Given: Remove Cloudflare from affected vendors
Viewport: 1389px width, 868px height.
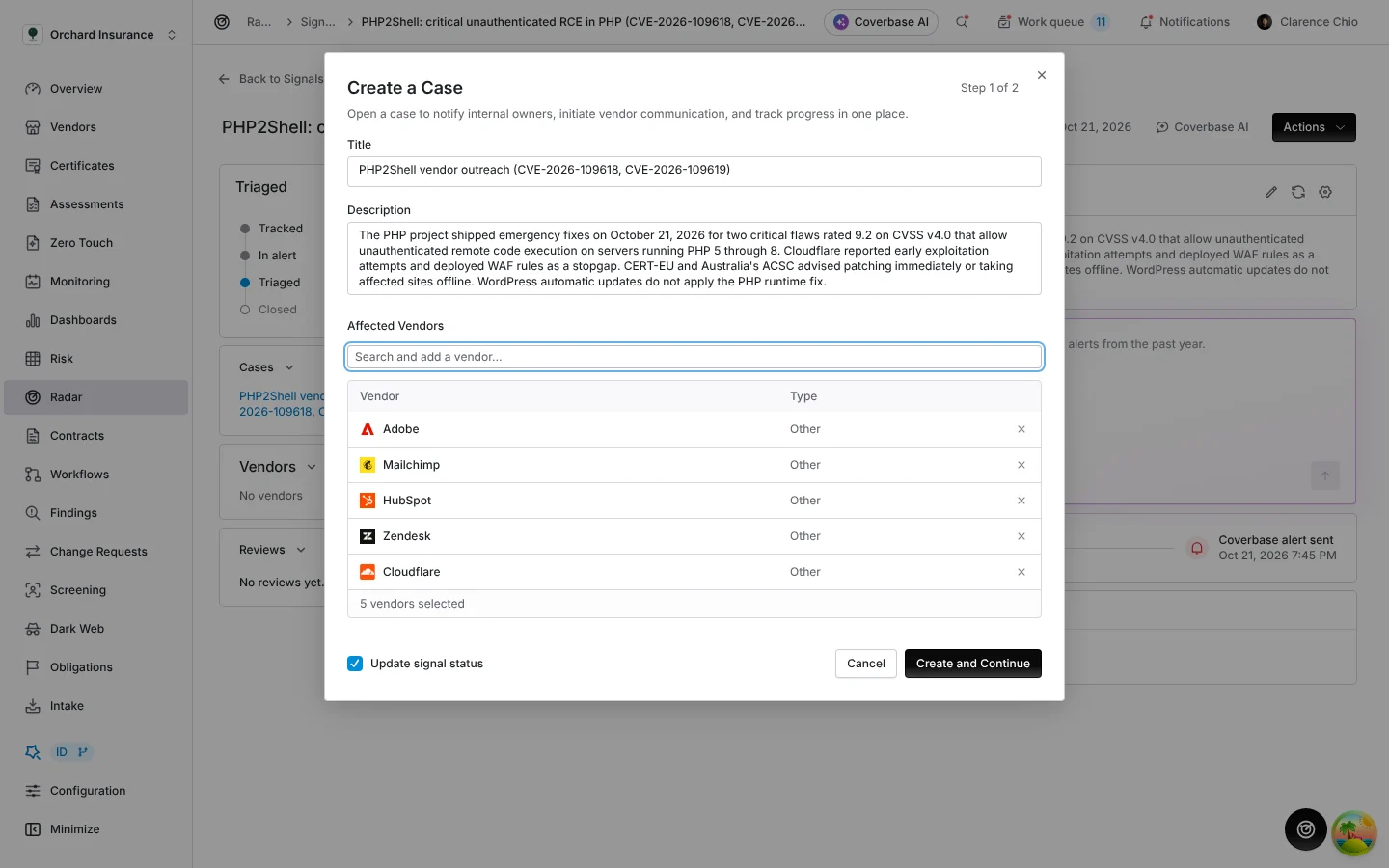Looking at the screenshot, I should click(1021, 572).
